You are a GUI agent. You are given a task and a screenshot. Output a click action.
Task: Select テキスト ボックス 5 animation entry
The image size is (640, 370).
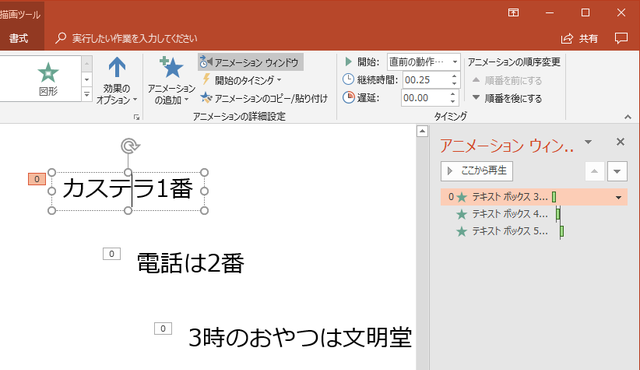[534, 231]
